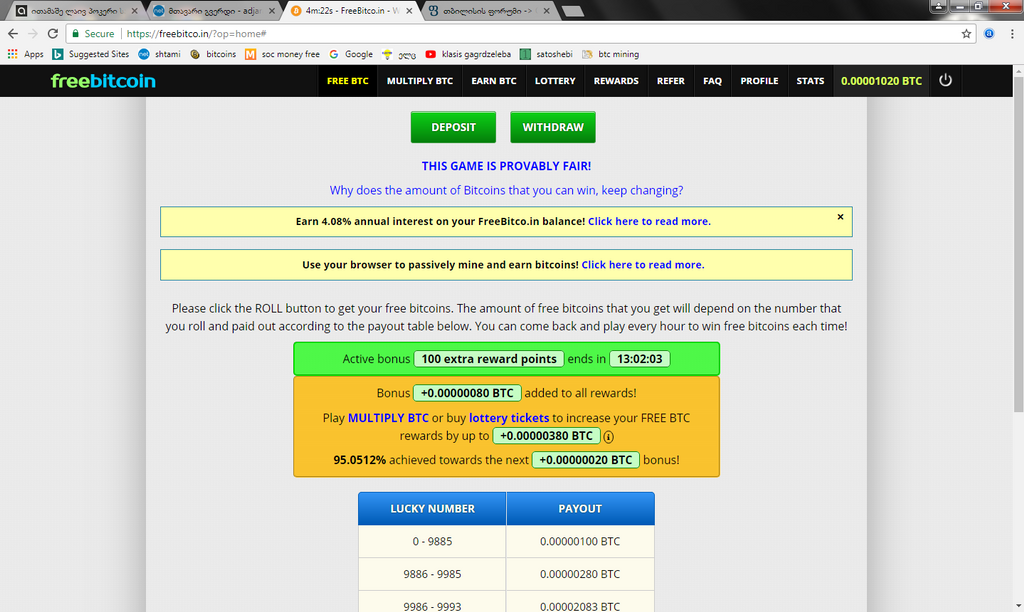Click the freebitcoin logo
The width and height of the screenshot is (1024, 612).
(103, 81)
